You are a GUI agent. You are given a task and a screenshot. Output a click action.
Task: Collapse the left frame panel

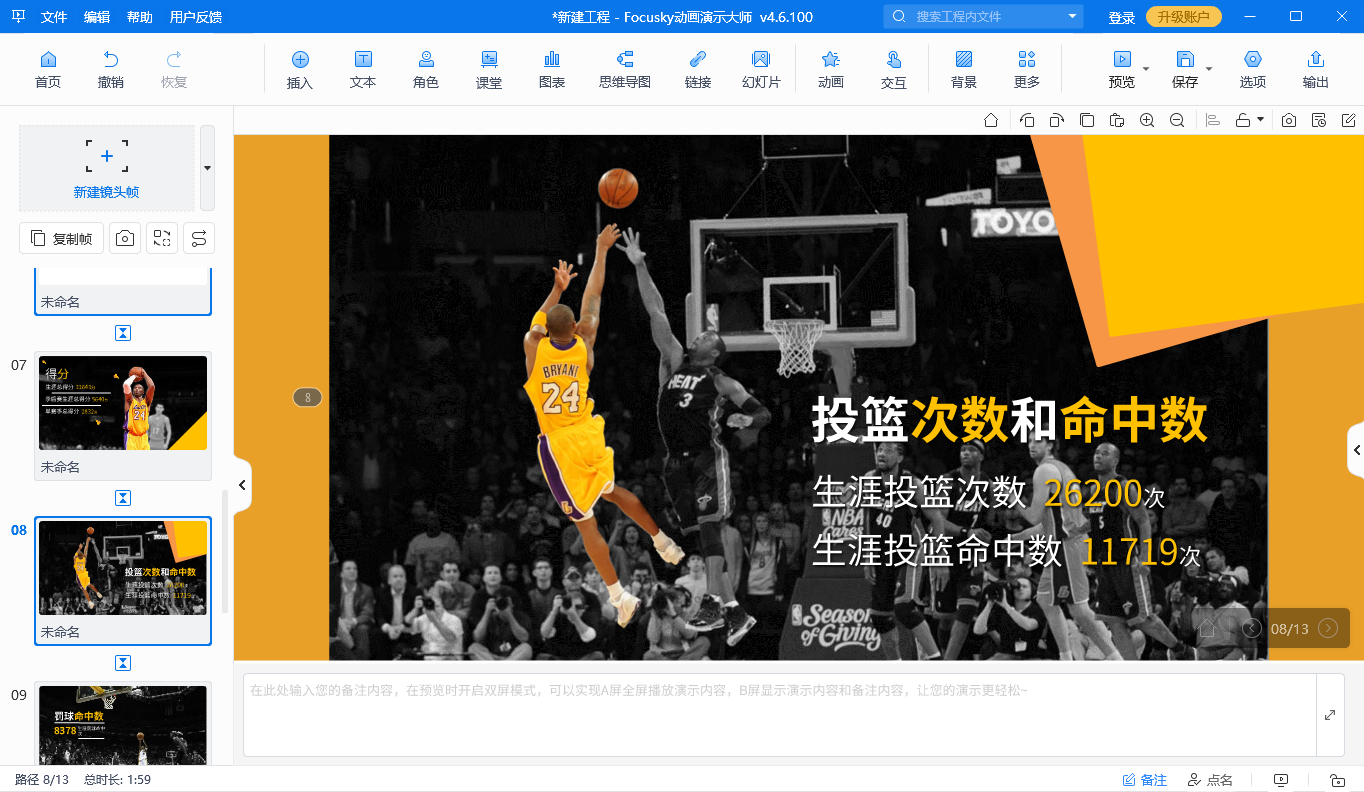coord(242,485)
